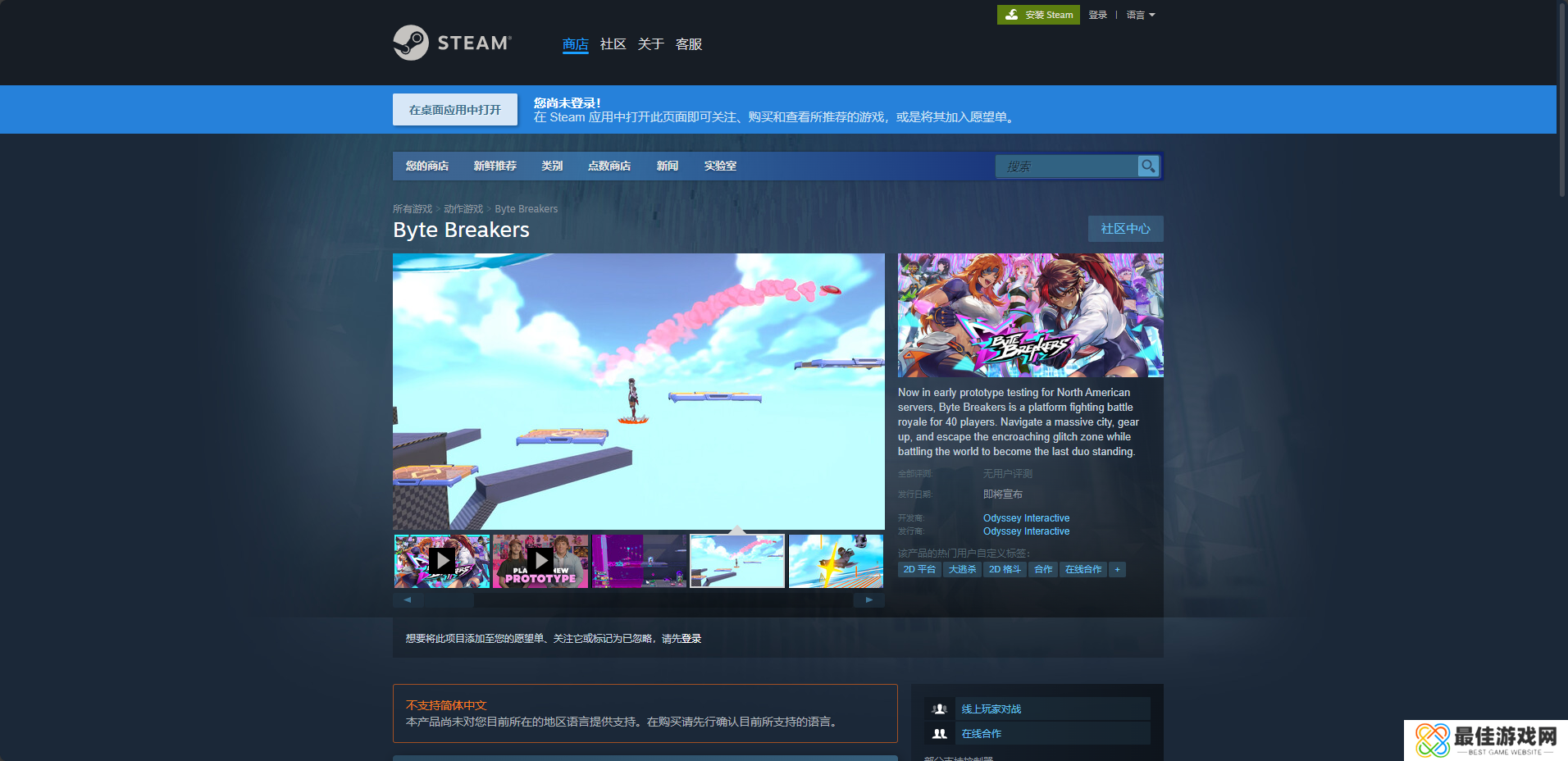
Task: Click the search input field
Action: click(x=1066, y=166)
